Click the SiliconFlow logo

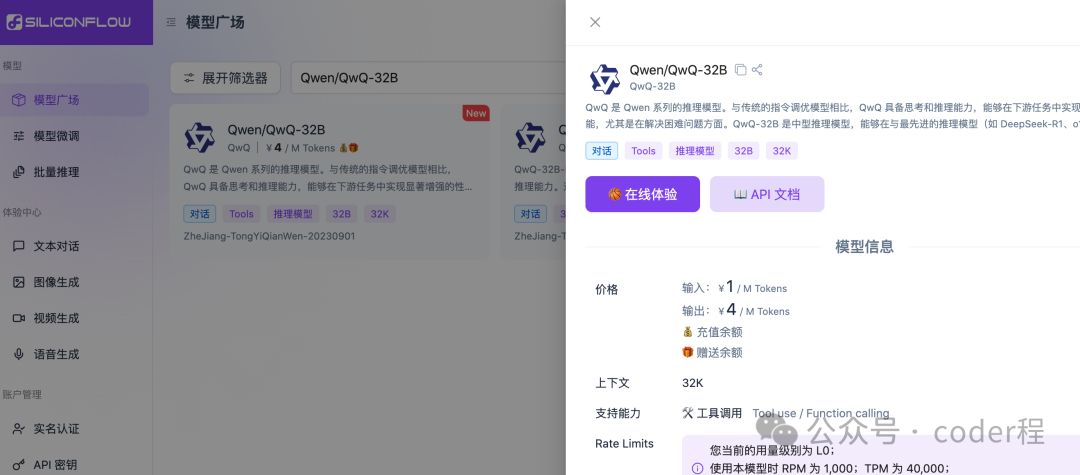[x=69, y=22]
